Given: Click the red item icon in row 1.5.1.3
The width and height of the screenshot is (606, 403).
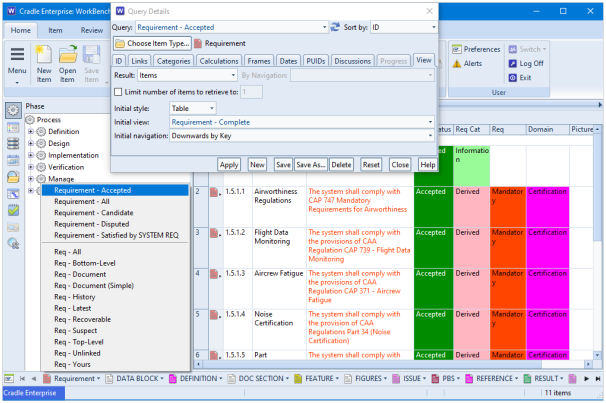Looking at the screenshot, I should click(214, 274).
